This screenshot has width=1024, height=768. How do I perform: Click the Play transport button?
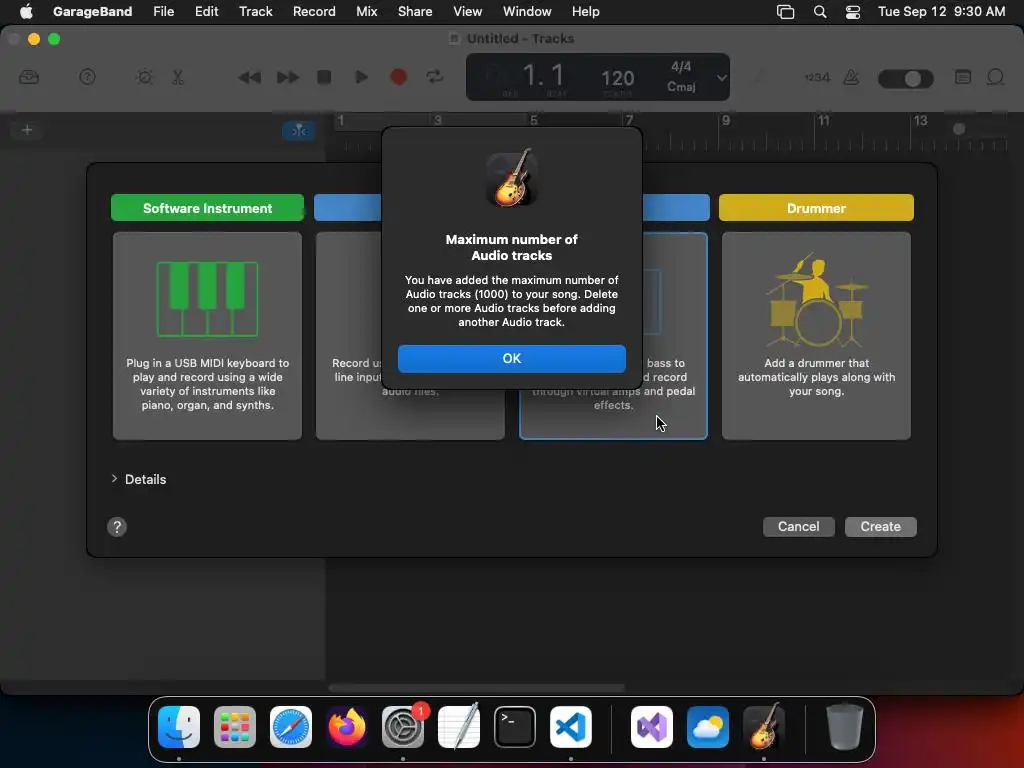click(x=360, y=77)
